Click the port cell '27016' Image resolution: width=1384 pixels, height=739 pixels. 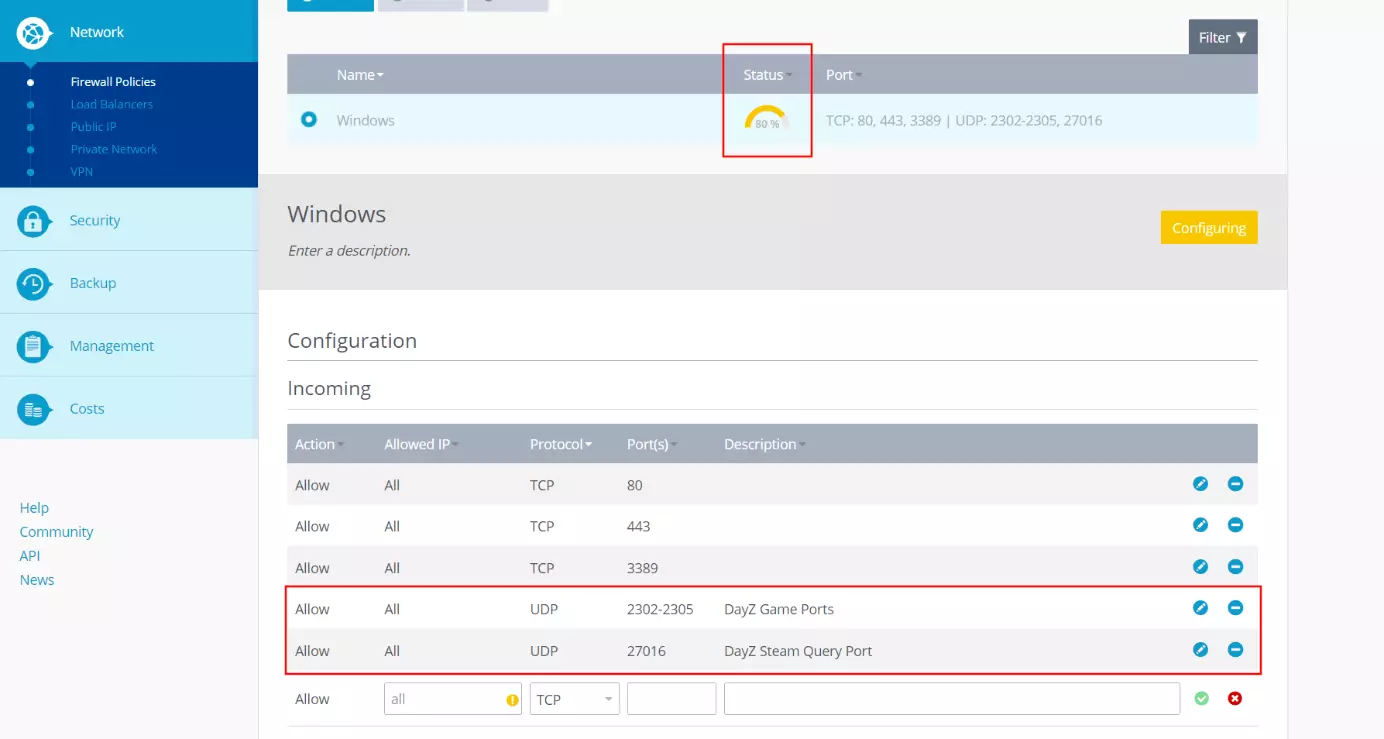tap(646, 651)
